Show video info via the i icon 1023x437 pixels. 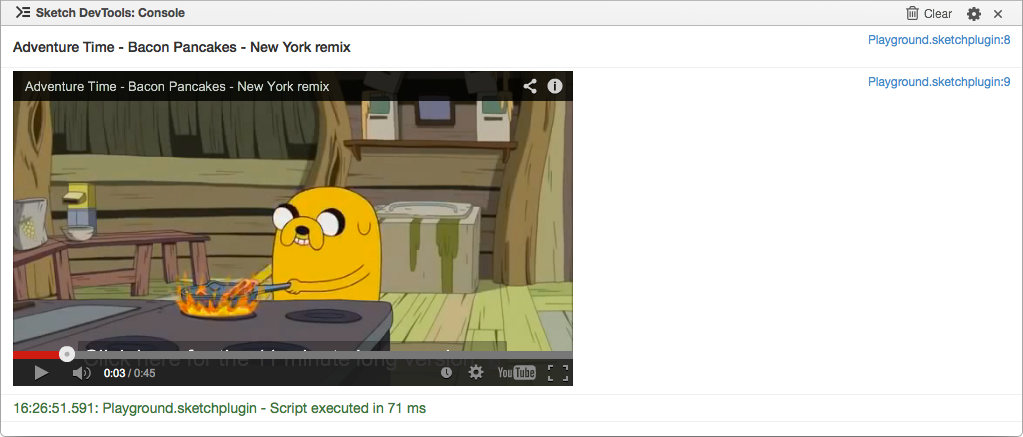[555, 86]
